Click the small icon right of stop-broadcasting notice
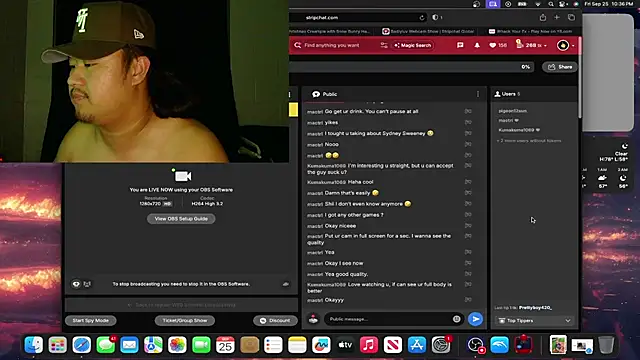The image size is (640, 360). pos(286,284)
